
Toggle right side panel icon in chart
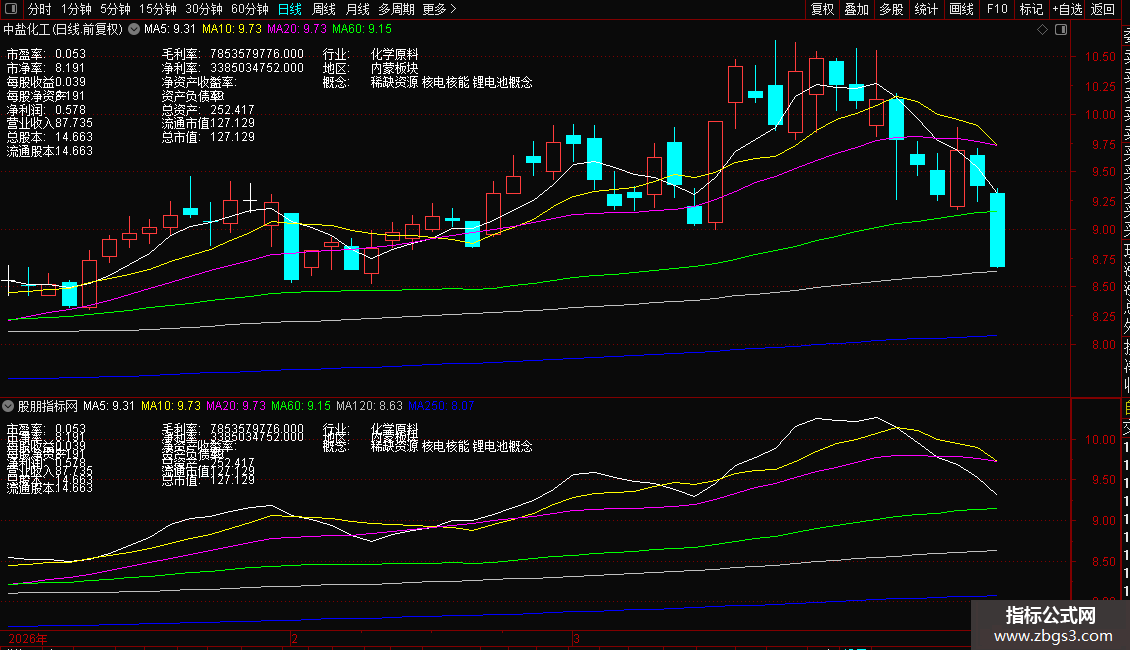click(1061, 30)
